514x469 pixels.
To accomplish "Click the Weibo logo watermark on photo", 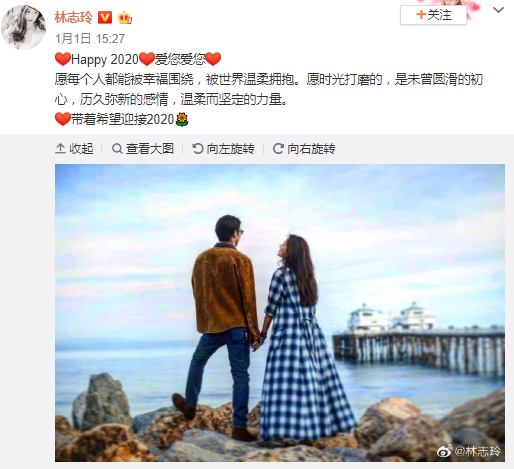I will pyautogui.click(x=445, y=451).
